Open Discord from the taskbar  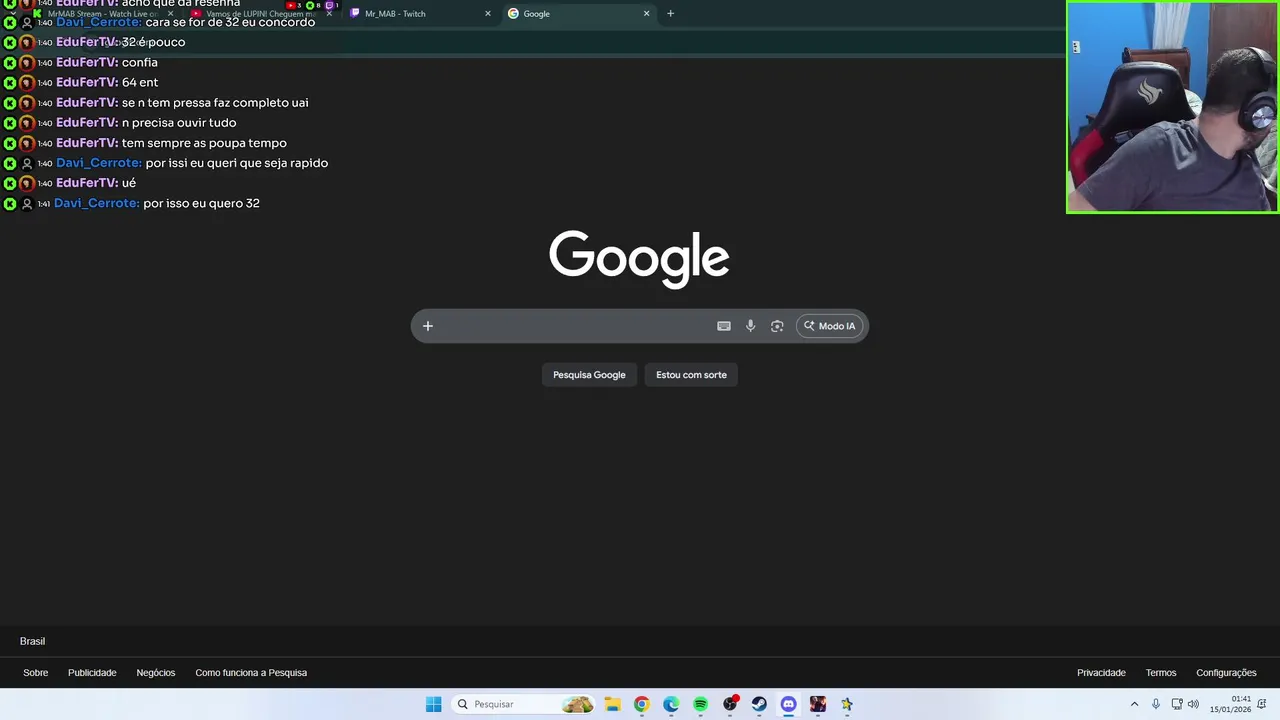tap(788, 704)
